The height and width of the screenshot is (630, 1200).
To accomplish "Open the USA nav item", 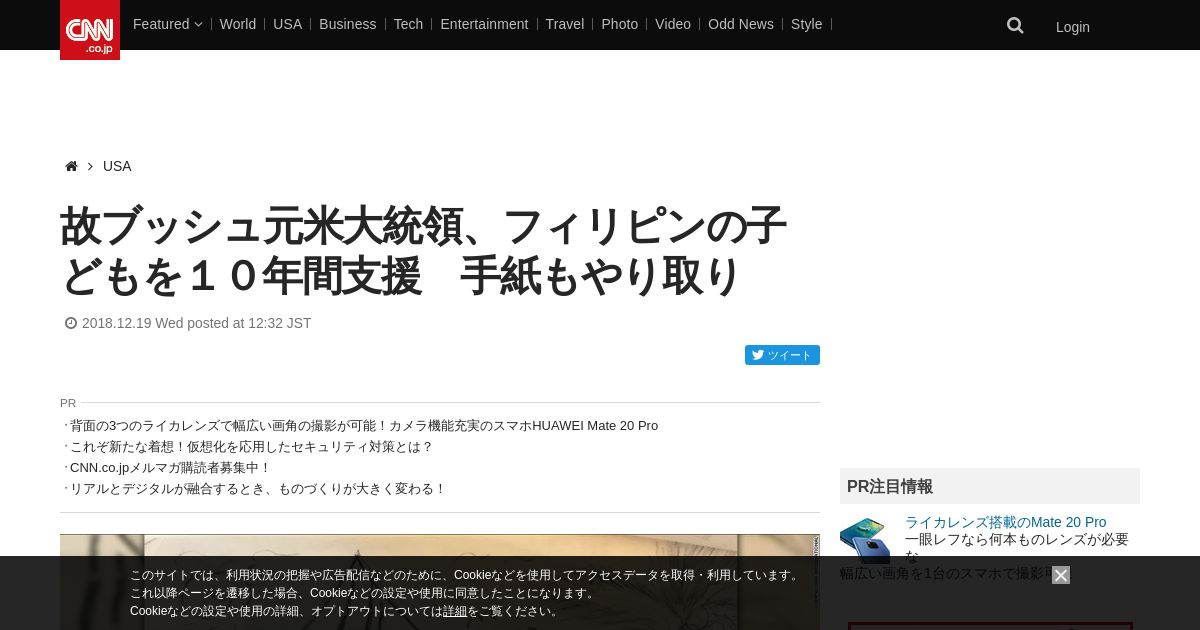I will [x=287, y=24].
